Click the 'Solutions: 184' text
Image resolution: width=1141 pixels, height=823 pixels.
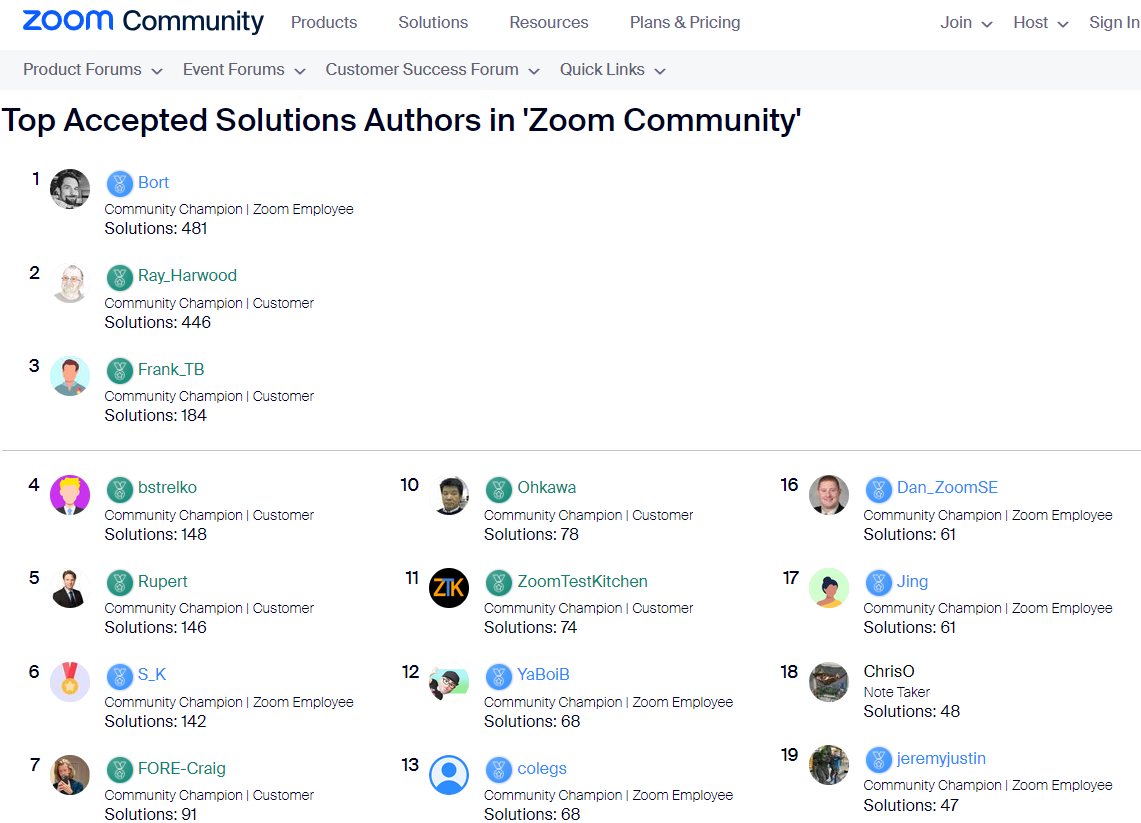156,416
